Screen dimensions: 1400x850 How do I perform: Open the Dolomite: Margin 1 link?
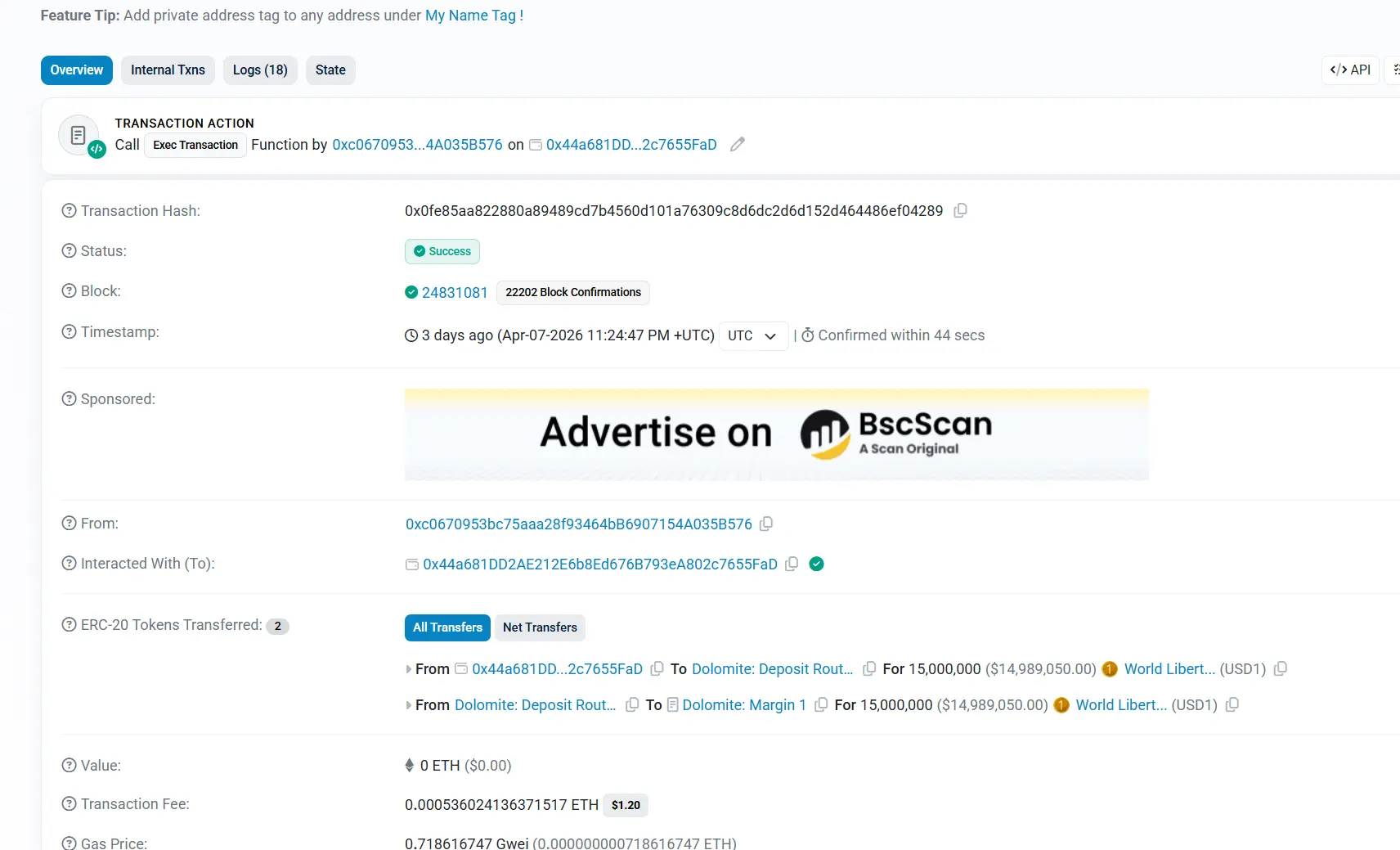pyautogui.click(x=744, y=705)
